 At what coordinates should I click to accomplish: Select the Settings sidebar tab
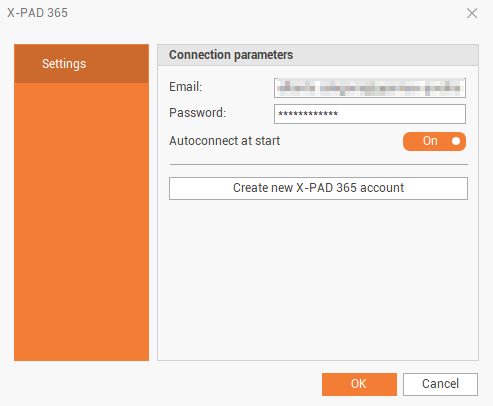81,63
